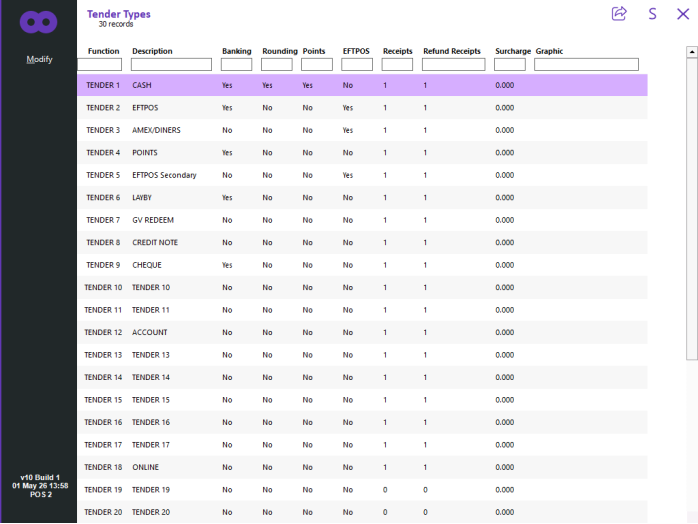
Task: Click the Points filter field
Action: (x=317, y=65)
